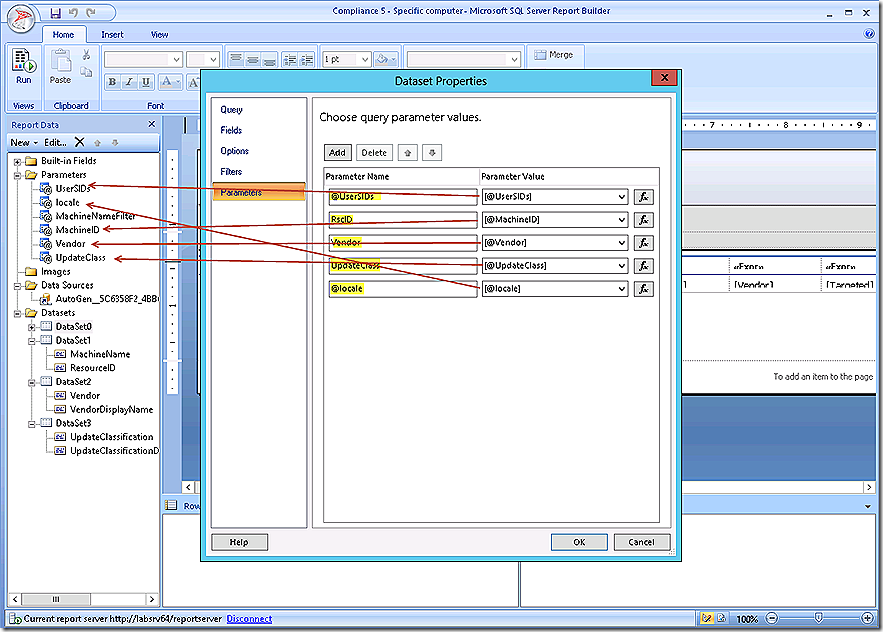The width and height of the screenshot is (883, 632).
Task: Open the [@UpdateClass] parameter value dropdown
Action: point(622,266)
